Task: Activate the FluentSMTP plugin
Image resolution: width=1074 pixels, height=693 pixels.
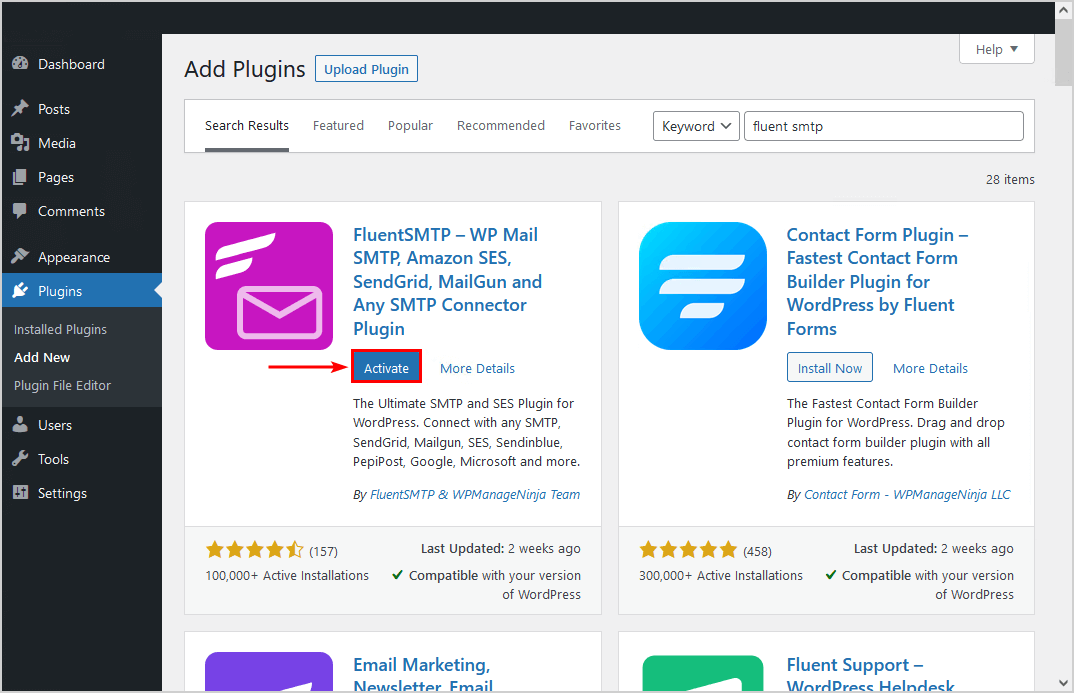Action: click(386, 368)
